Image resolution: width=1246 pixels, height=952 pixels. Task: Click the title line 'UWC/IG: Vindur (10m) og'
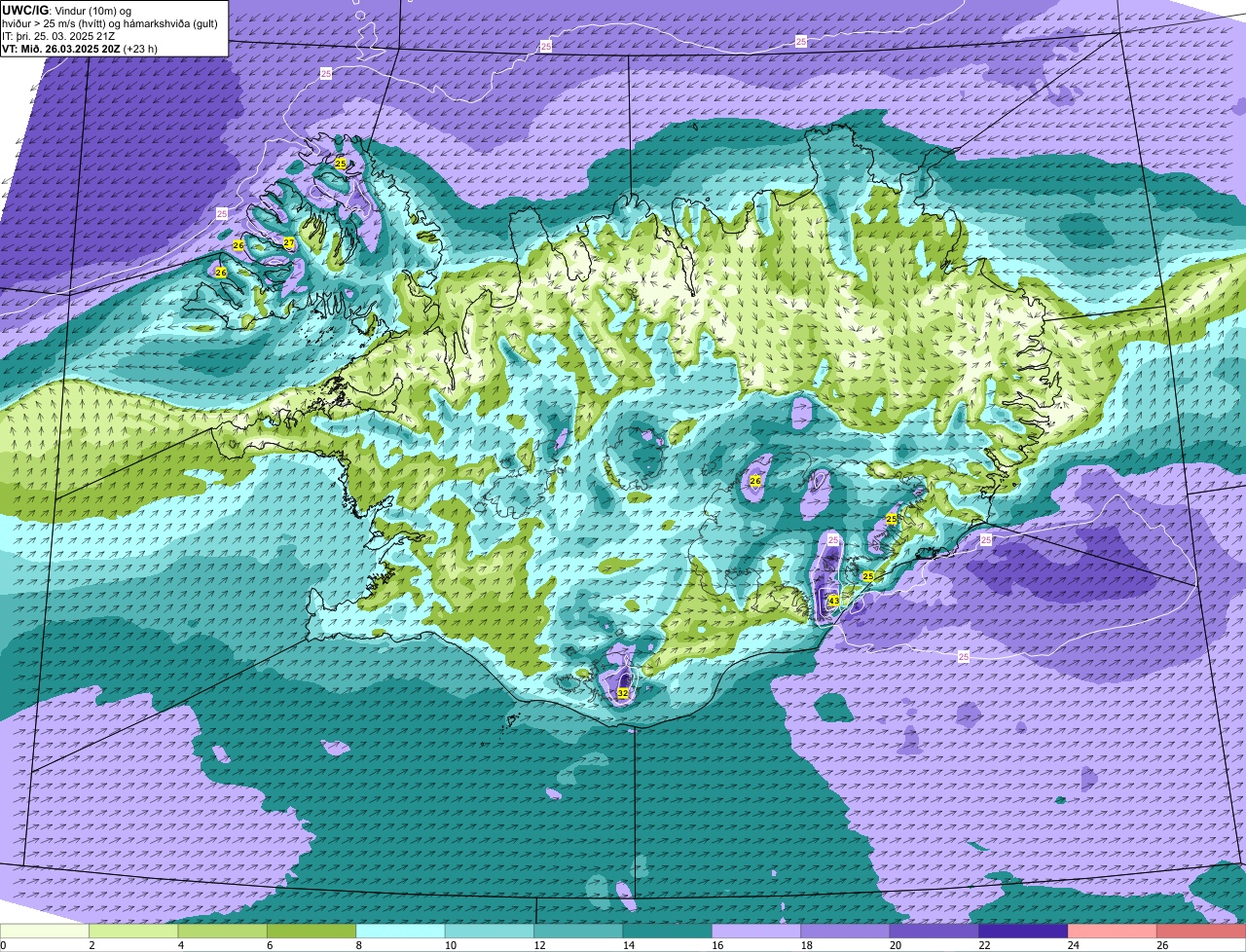(66, 10)
